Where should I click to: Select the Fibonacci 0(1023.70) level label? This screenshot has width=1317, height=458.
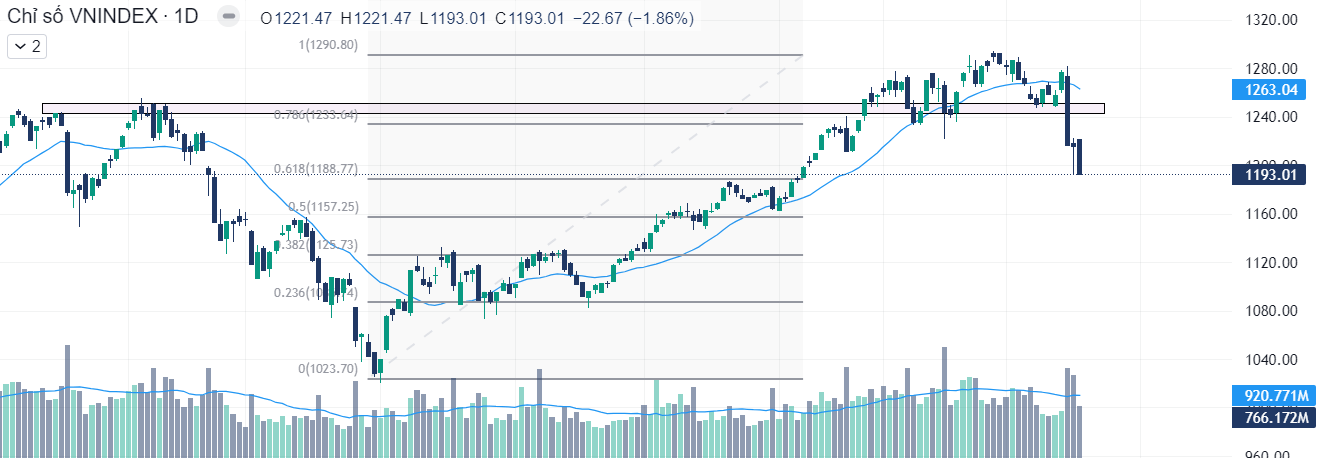click(x=328, y=369)
